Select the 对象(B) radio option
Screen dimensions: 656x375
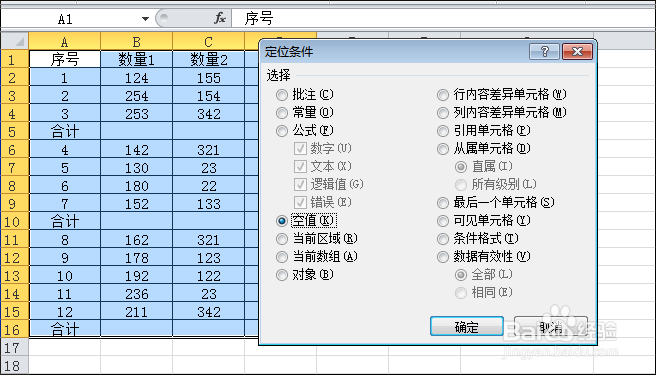tap(305, 275)
